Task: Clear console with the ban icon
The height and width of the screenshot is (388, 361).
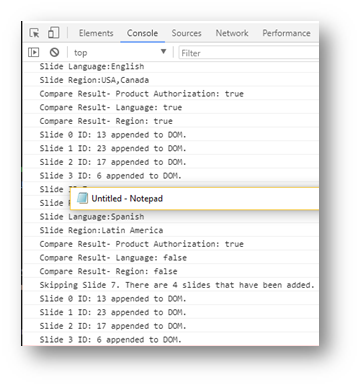Action: point(54,52)
